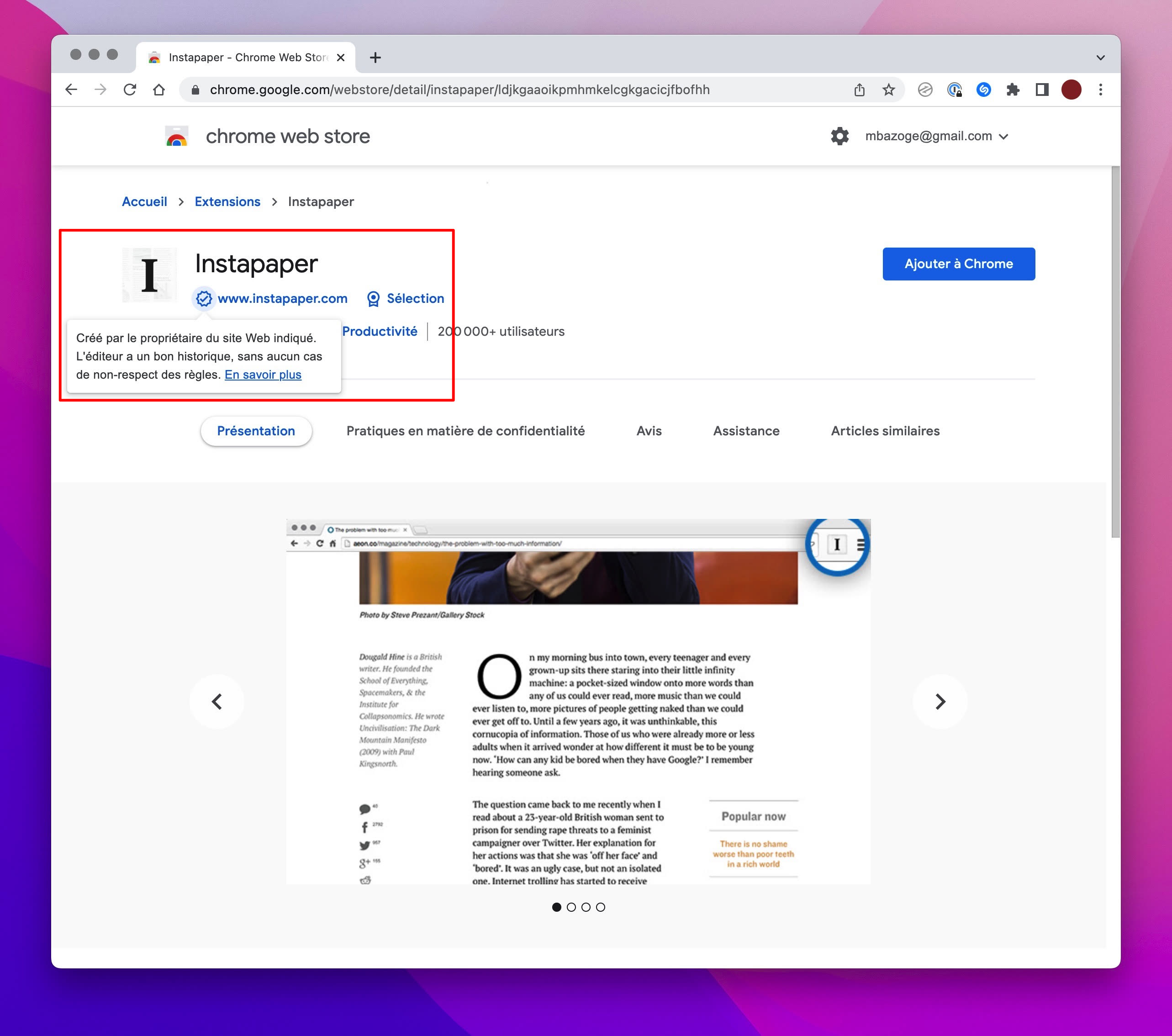This screenshot has width=1172, height=1036.
Task: Click the red profile avatar
Action: point(1072,90)
